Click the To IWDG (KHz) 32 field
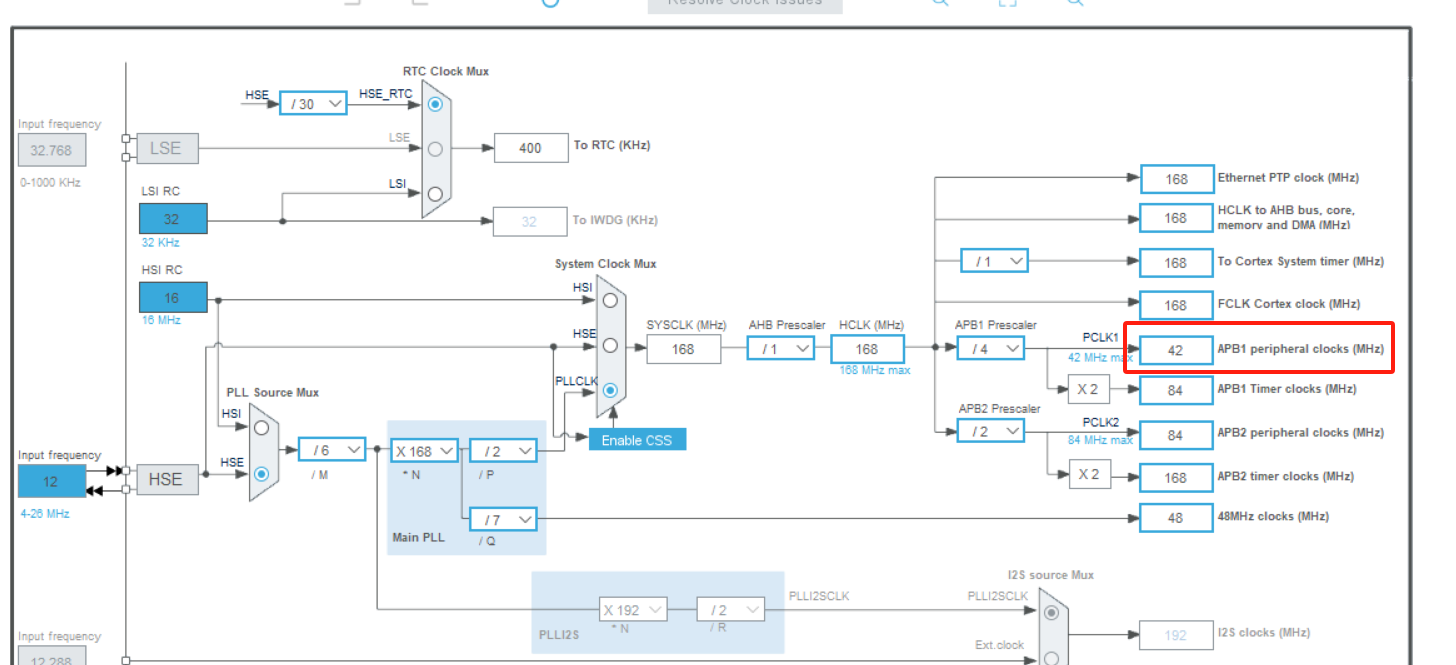The image size is (1456, 665). click(x=530, y=221)
